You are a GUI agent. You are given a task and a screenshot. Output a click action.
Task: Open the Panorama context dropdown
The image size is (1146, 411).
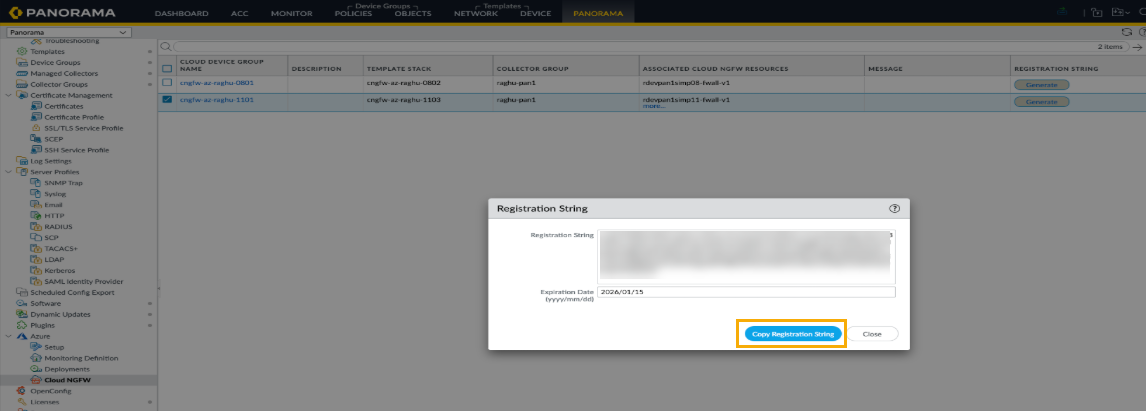coord(68,33)
